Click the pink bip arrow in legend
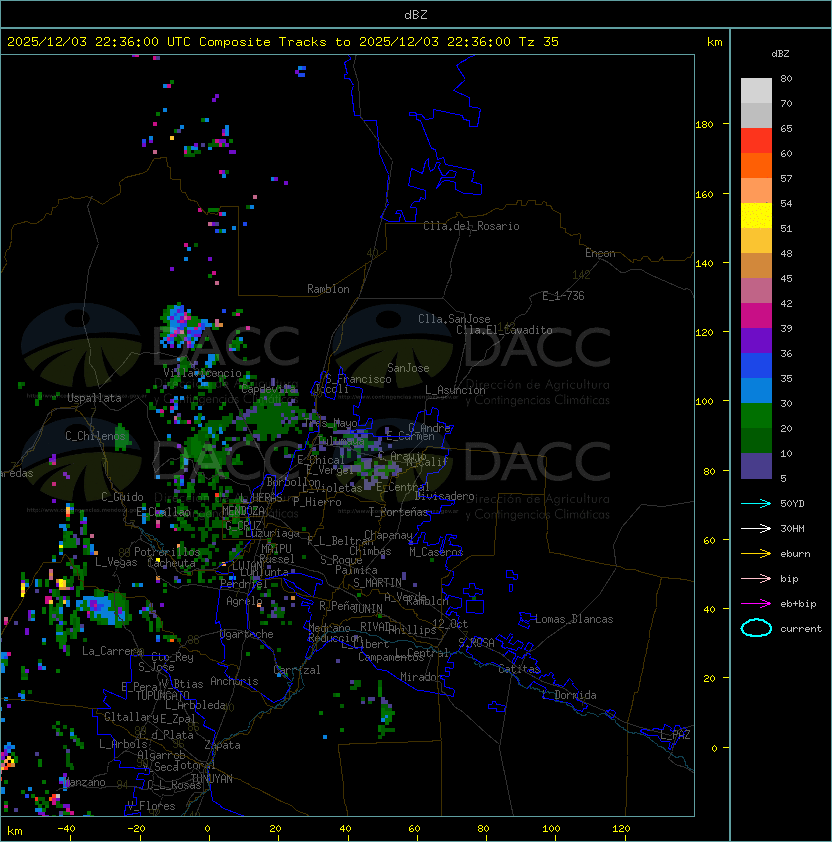832x842 pixels. click(x=756, y=578)
